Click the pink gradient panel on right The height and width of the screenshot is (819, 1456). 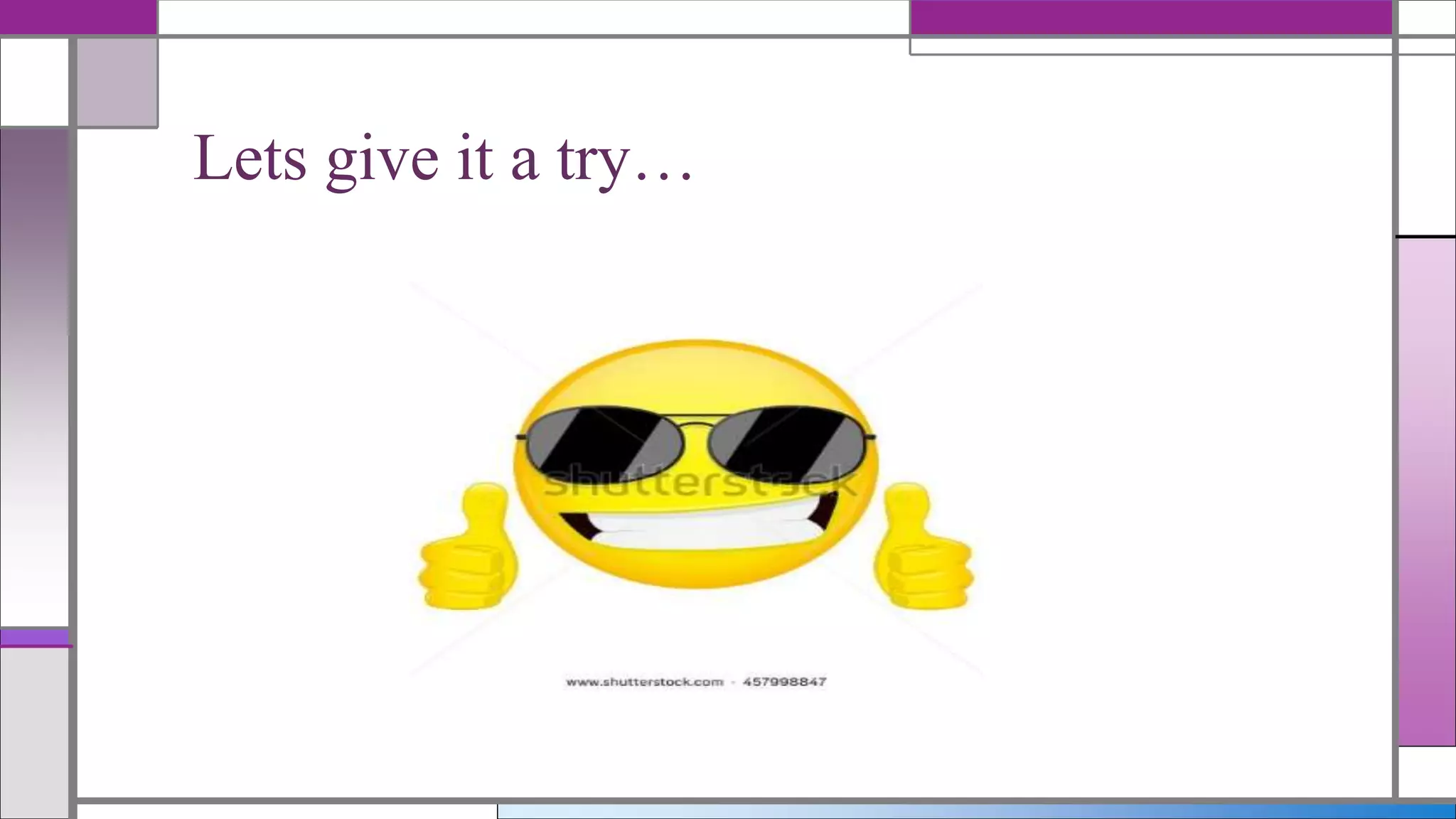[x=1426, y=491]
